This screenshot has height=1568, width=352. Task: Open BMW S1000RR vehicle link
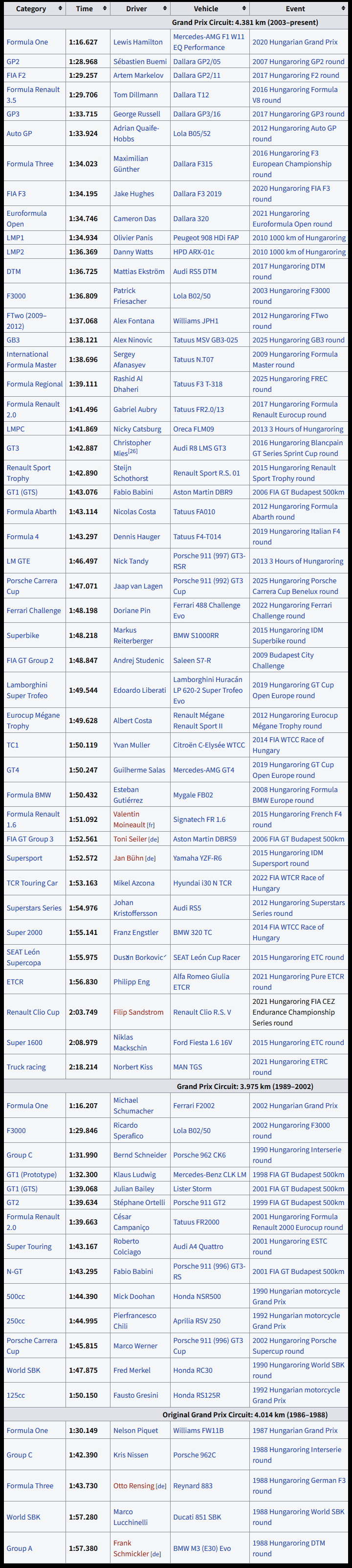click(x=196, y=636)
